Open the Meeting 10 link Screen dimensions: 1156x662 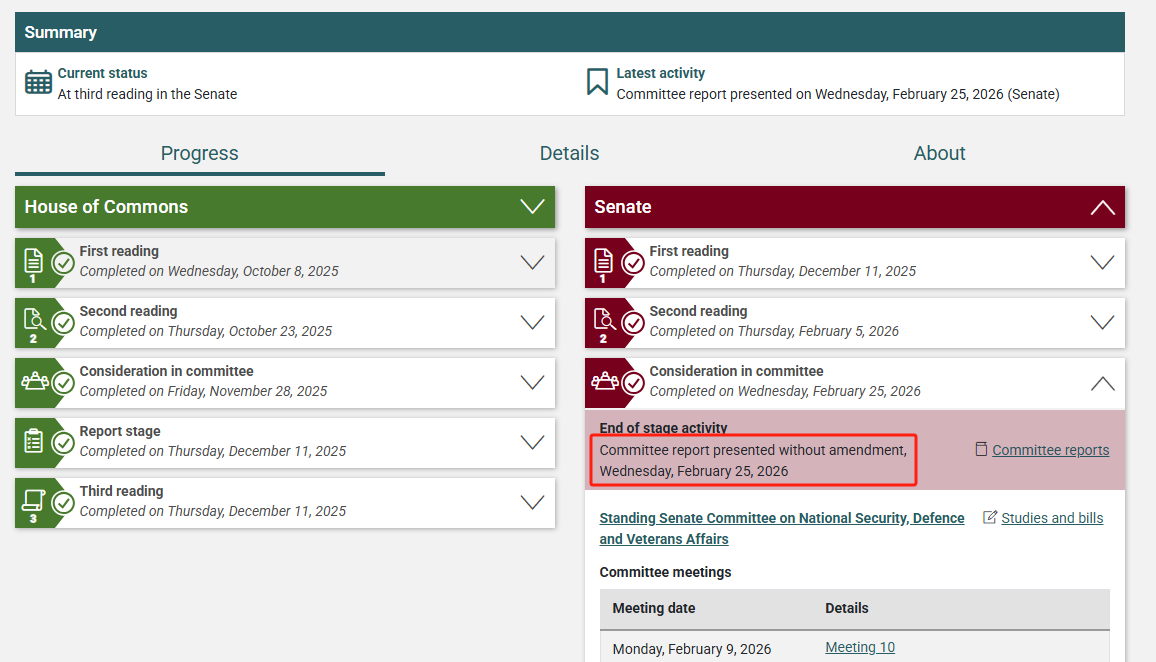[x=859, y=647]
